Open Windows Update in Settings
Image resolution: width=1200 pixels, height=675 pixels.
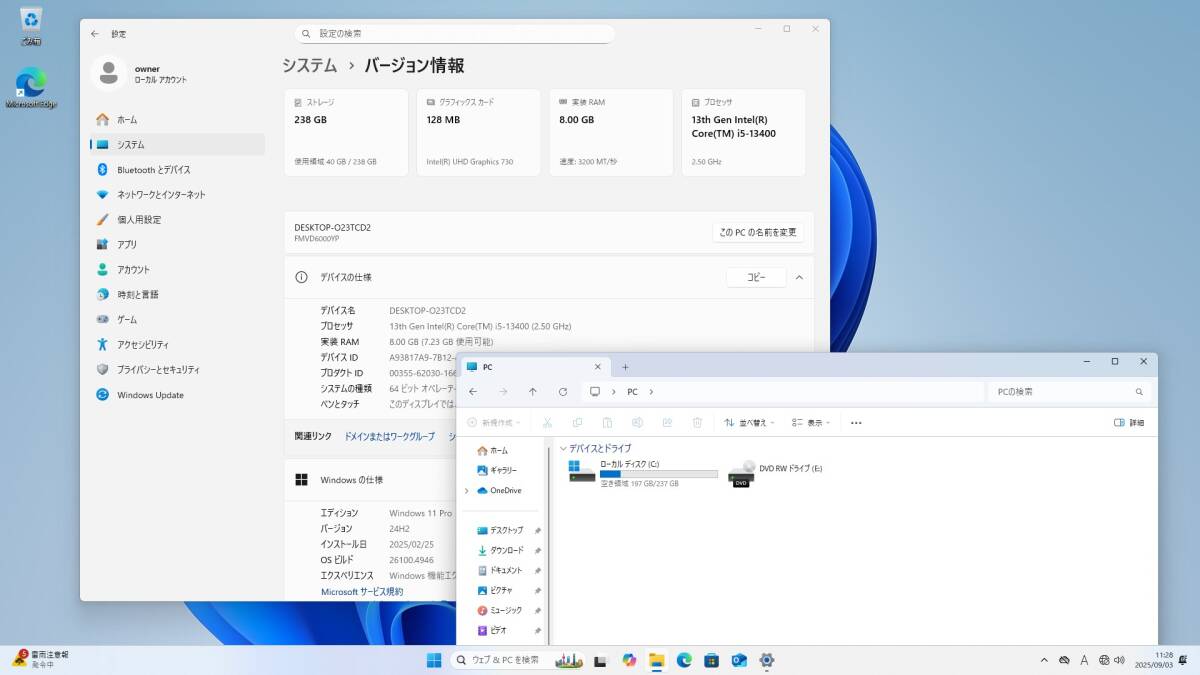tap(177, 394)
